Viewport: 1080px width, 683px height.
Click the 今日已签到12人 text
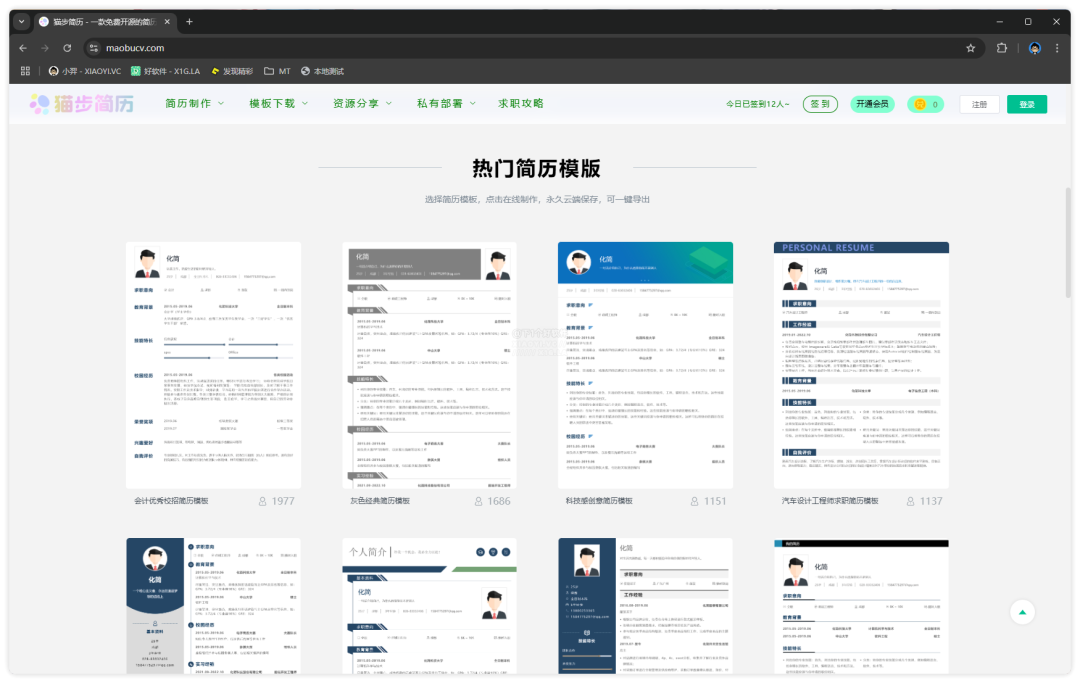(758, 104)
